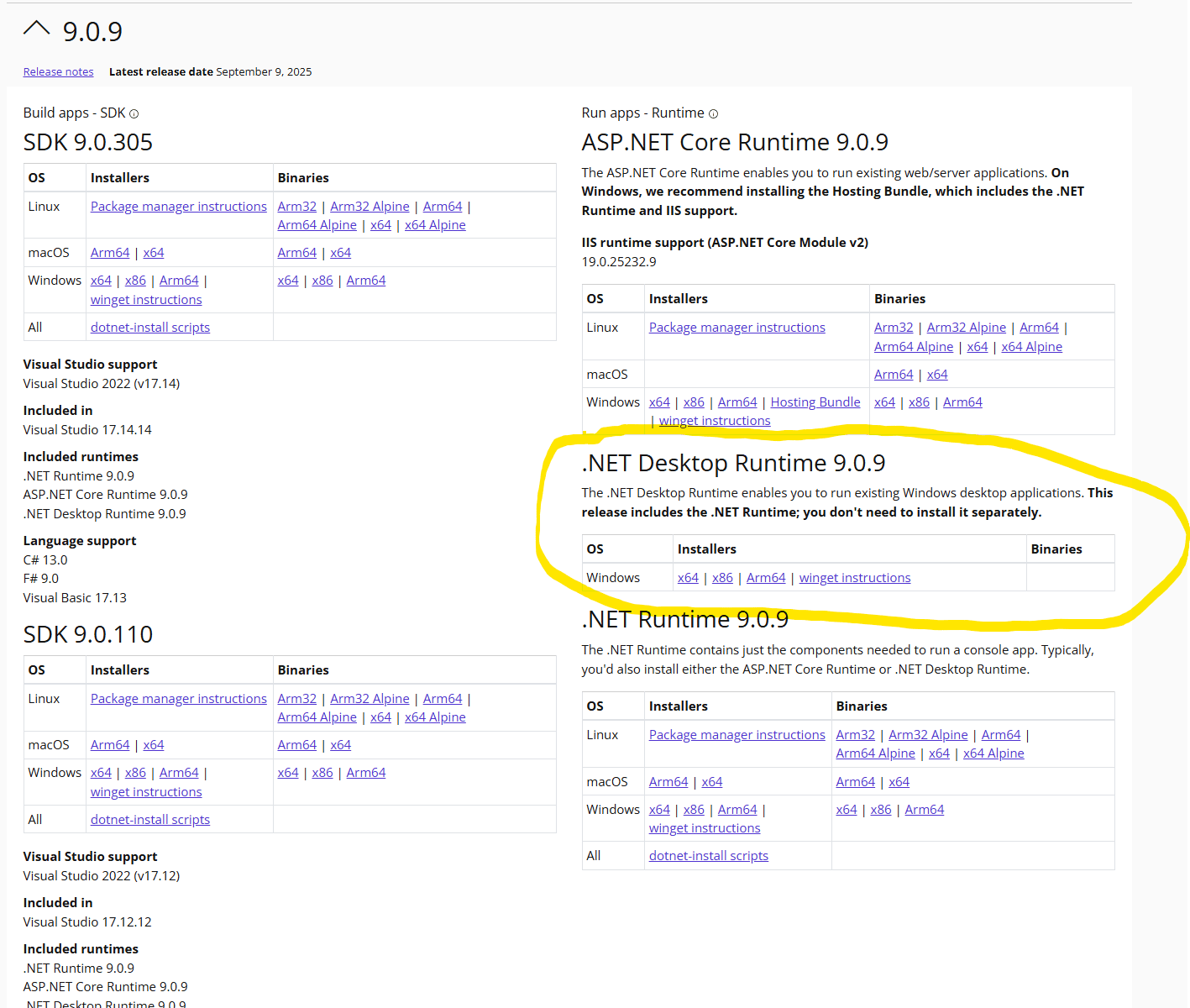Screen dimensions: 1190x1008
Task: Download ASP.NET Core Runtime Linux Arm32 Alpine binary
Action: coord(967,328)
